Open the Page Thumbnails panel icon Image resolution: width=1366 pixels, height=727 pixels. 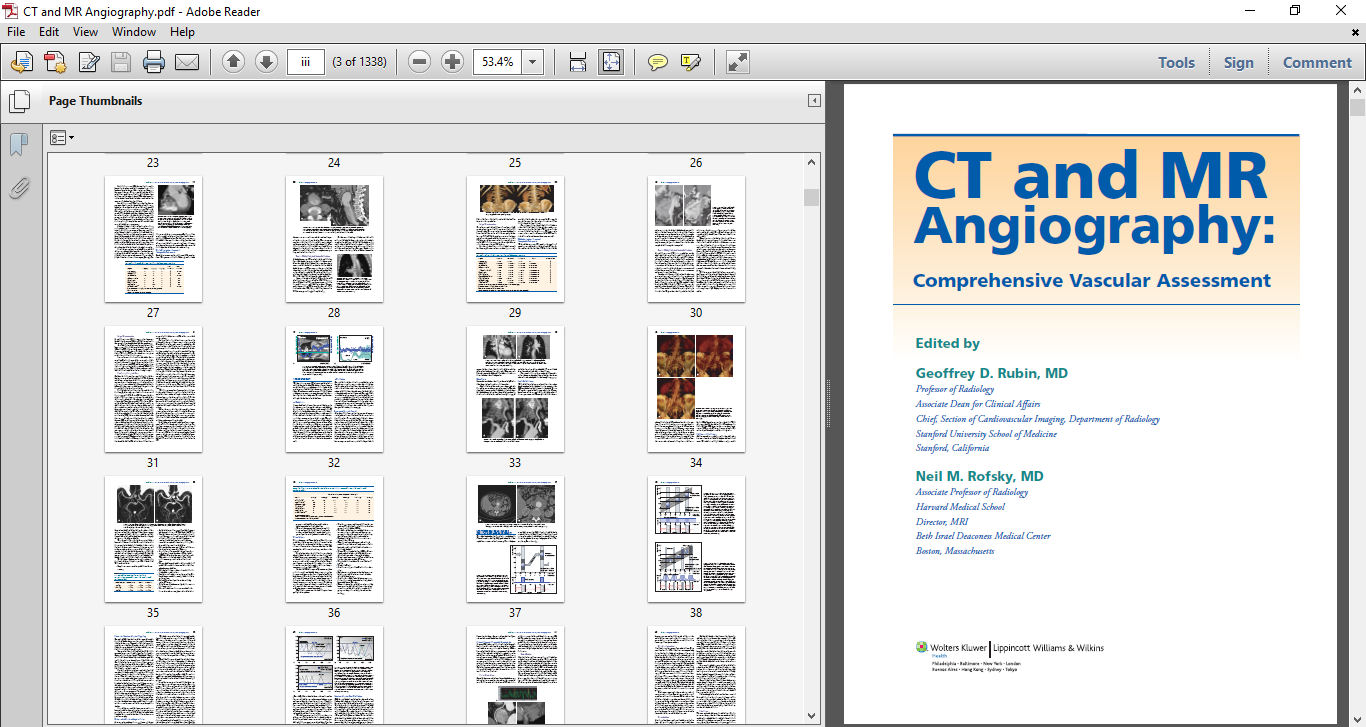(x=19, y=101)
